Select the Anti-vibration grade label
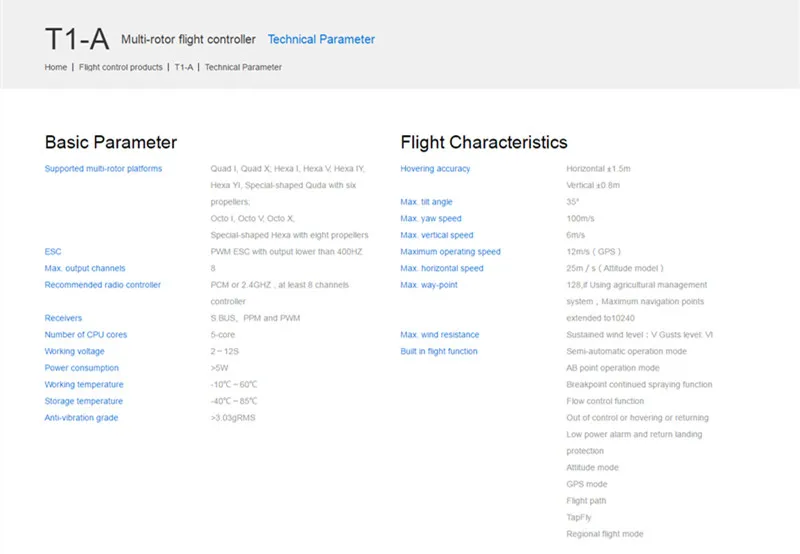800x554 pixels. [81, 418]
